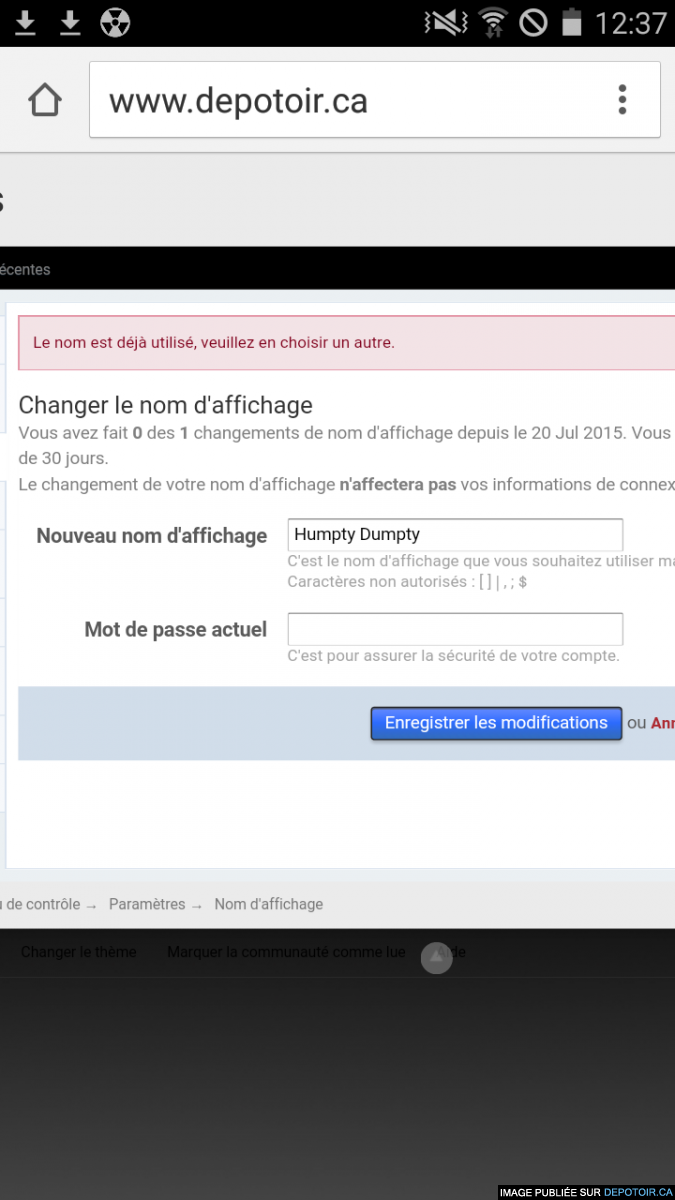Open Nom d'affichage breadcrumb link
675x1200 pixels.
pyautogui.click(x=269, y=904)
